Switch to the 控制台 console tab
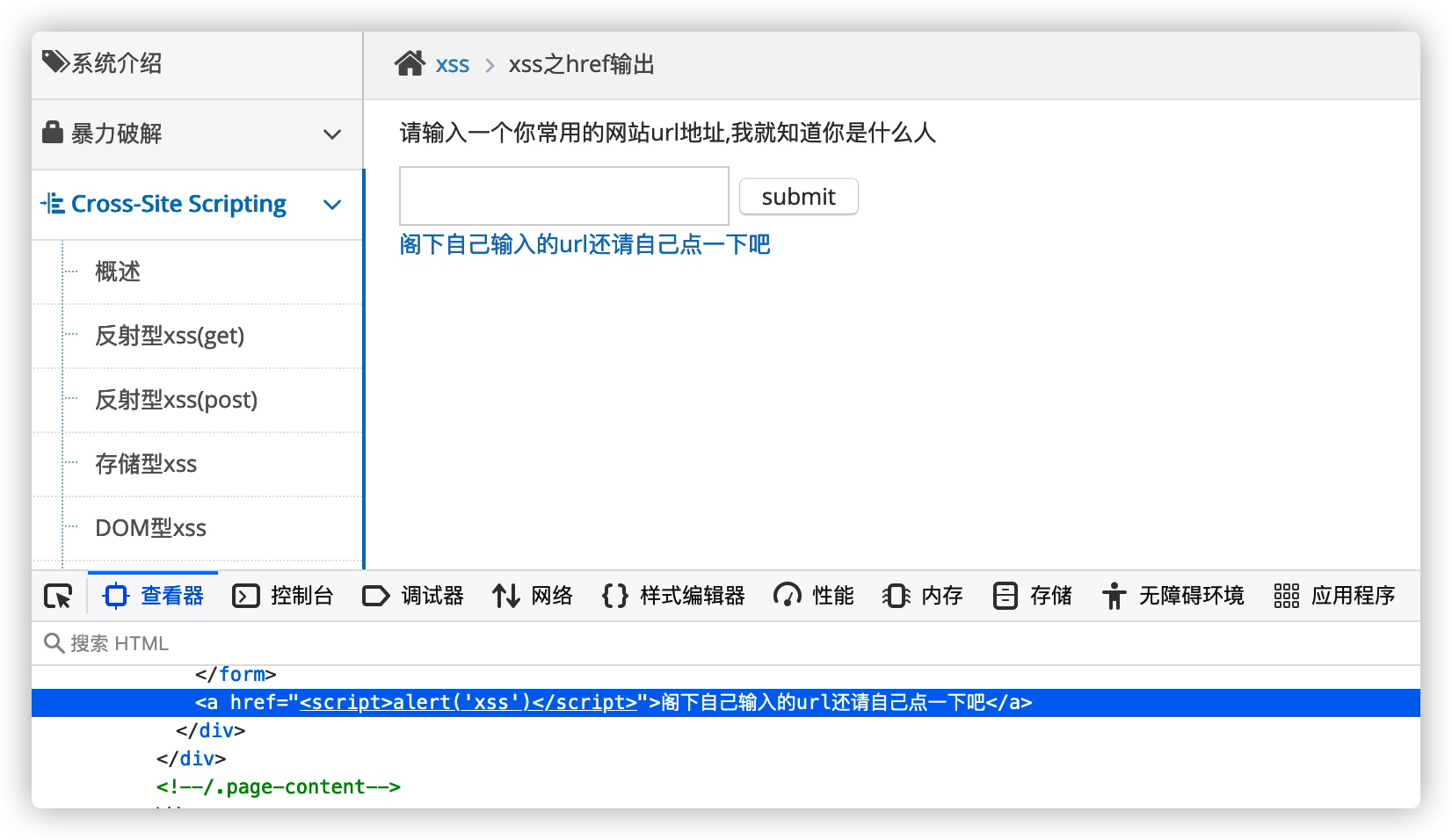 [283, 596]
